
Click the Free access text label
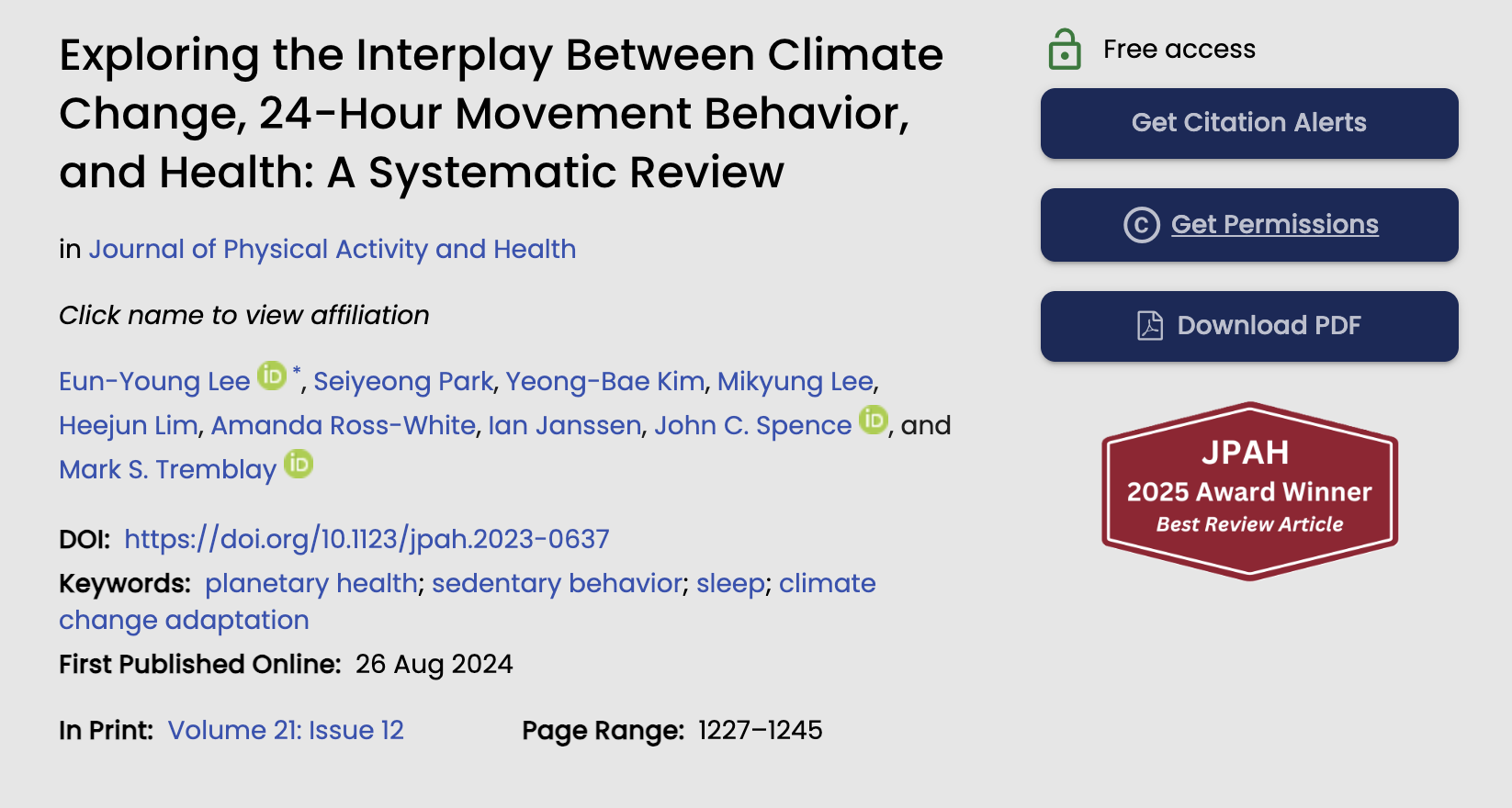tap(1179, 50)
